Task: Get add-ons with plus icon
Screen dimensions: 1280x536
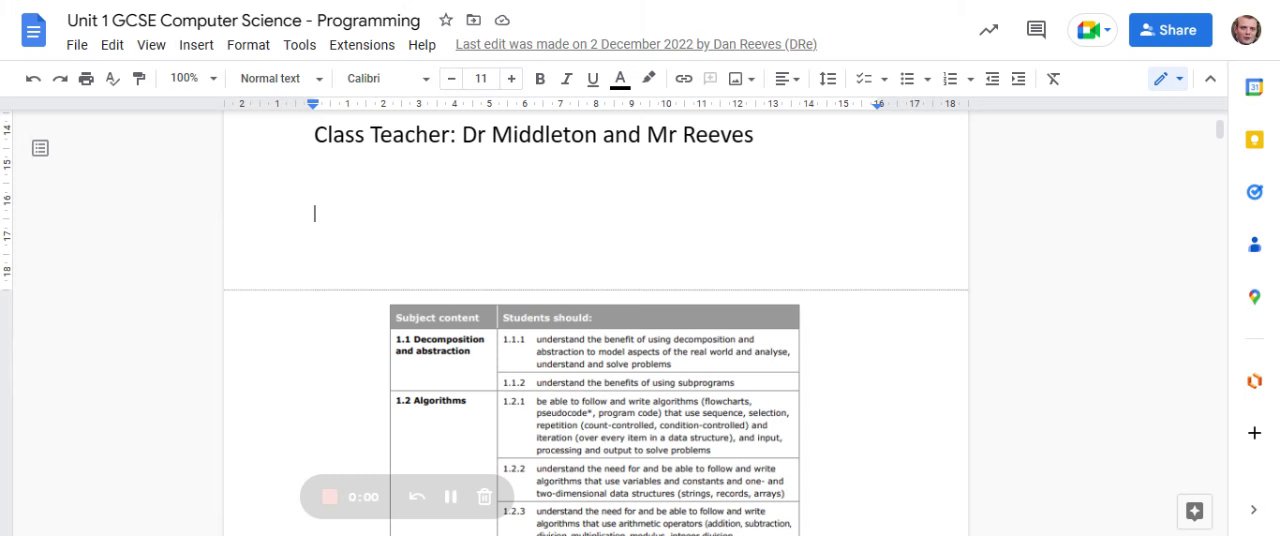Action: [x=1254, y=433]
